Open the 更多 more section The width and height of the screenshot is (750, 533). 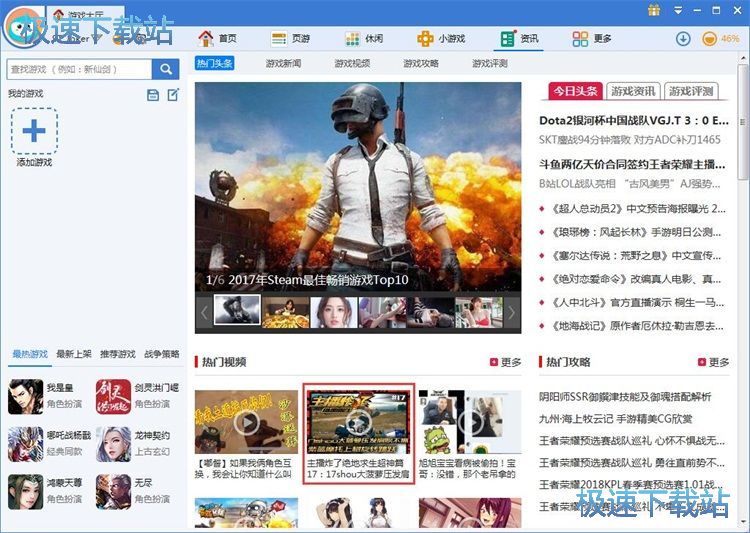tap(592, 38)
